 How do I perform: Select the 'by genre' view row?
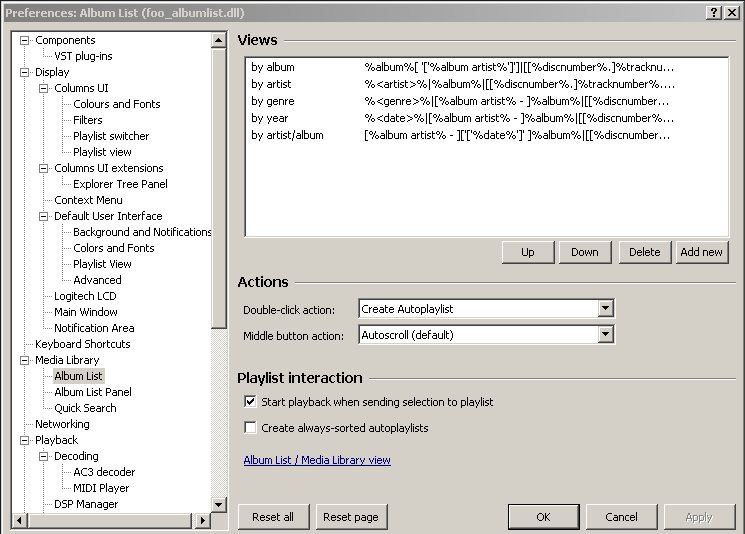(x=272, y=101)
